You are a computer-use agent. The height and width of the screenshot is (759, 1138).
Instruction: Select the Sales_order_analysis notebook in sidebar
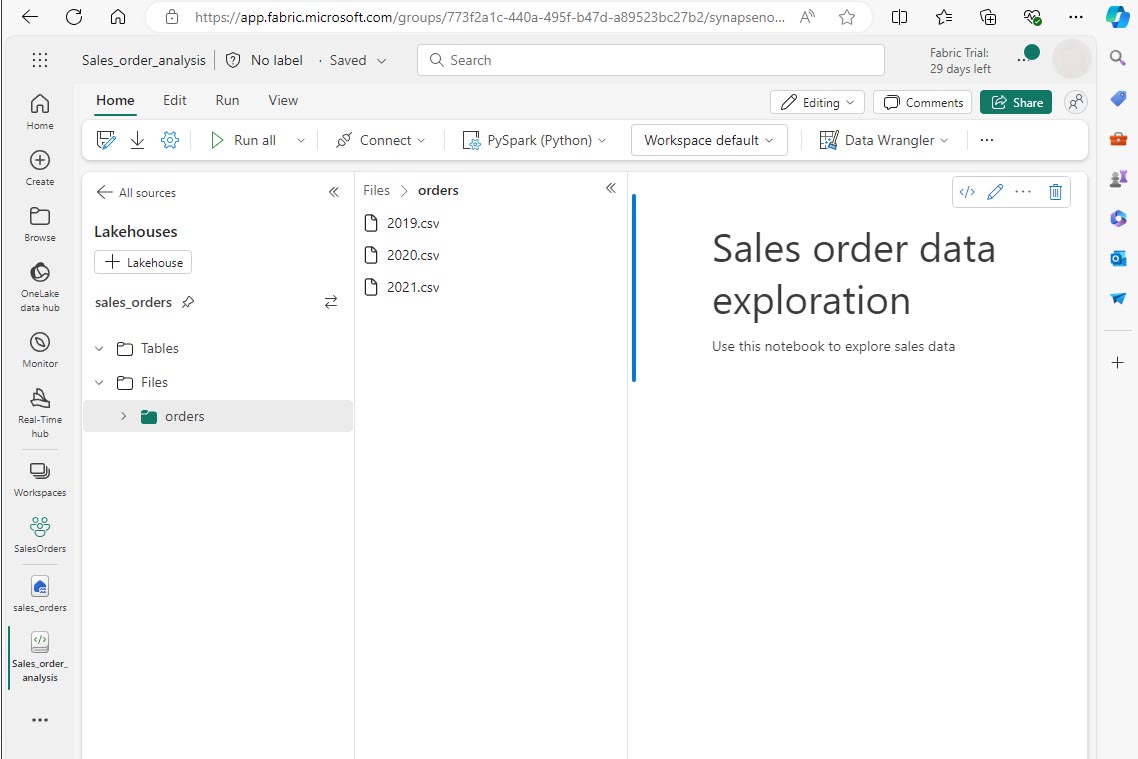coord(40,657)
